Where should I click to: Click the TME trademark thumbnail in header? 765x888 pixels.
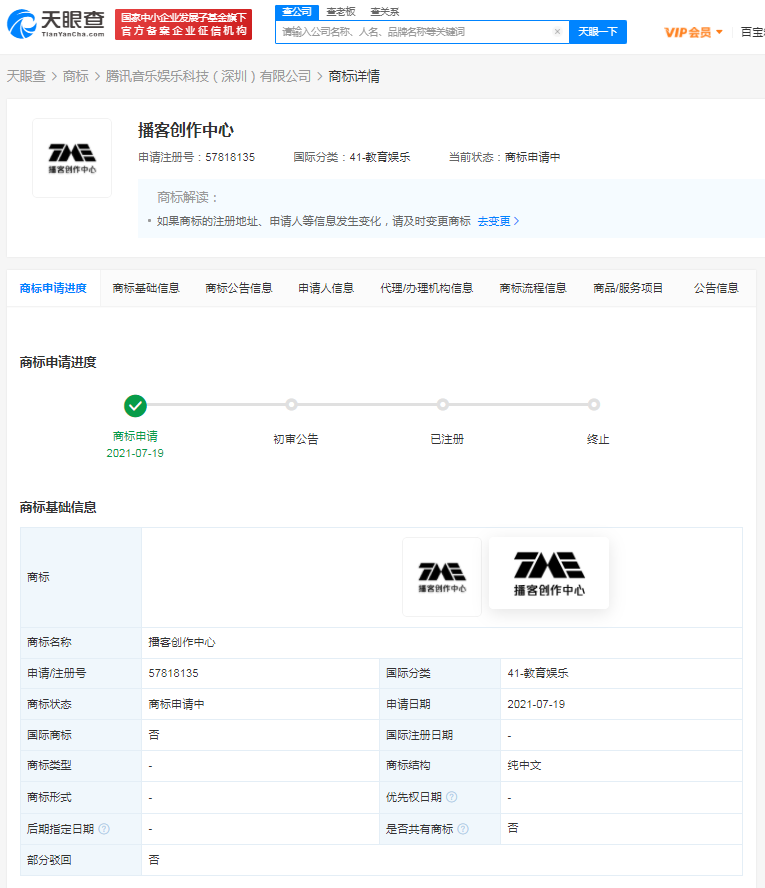tap(72, 158)
